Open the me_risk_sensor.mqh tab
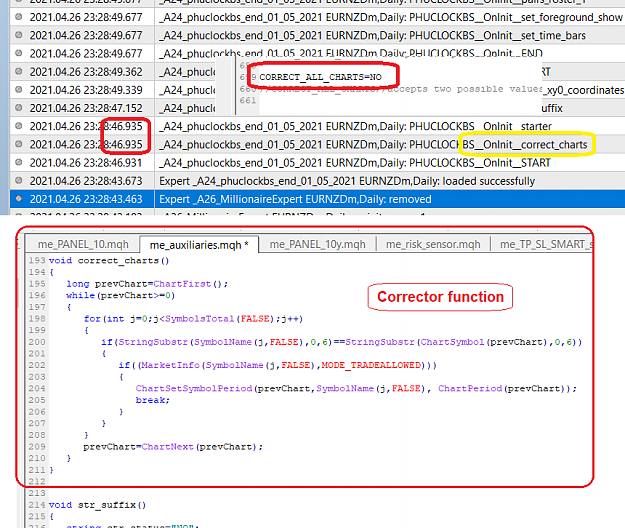625x528 pixels. (433, 244)
